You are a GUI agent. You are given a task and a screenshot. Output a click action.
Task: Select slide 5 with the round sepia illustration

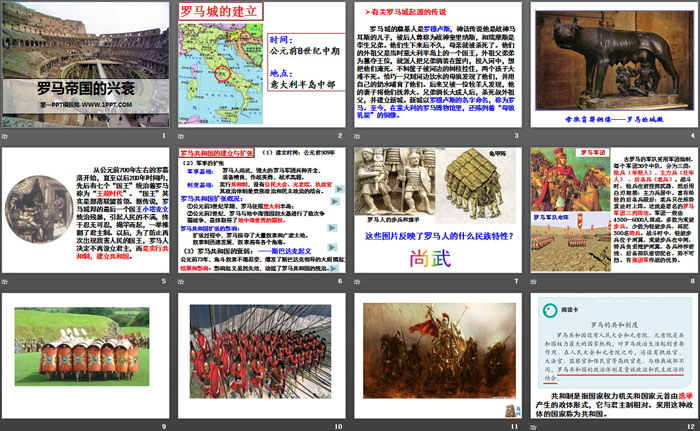point(85,210)
